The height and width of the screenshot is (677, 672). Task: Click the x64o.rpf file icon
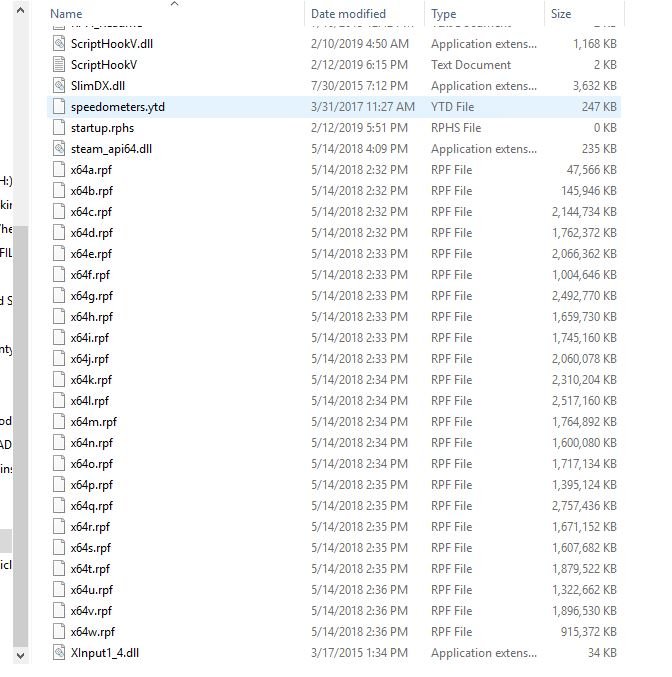tap(59, 464)
